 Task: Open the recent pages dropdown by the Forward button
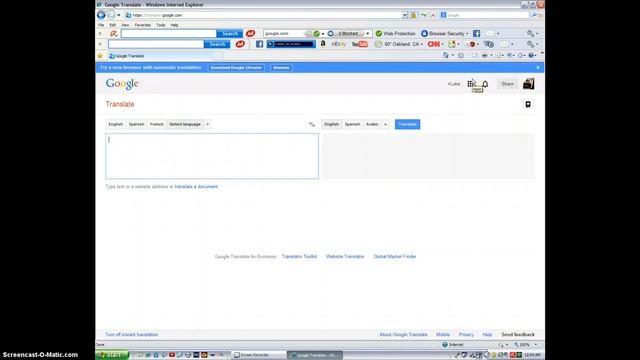point(119,15)
